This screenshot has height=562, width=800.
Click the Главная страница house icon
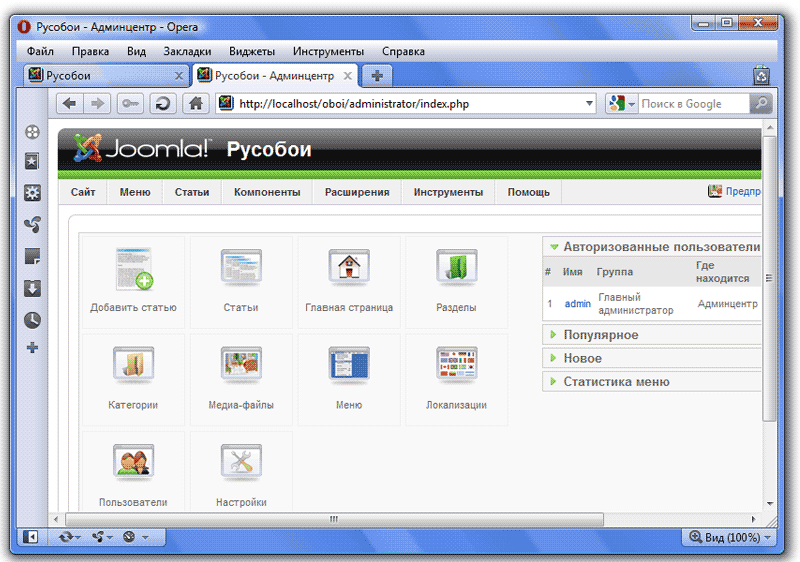click(349, 269)
